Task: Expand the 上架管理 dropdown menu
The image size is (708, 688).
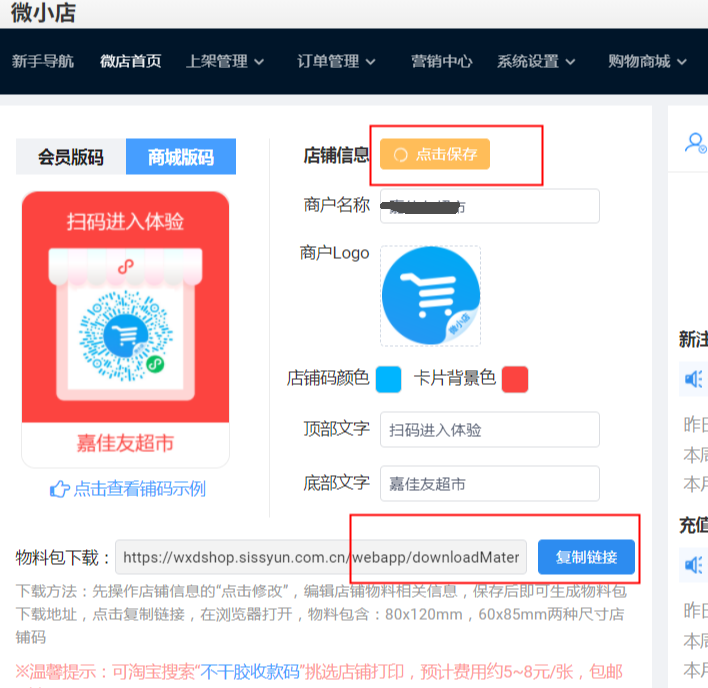Action: [225, 61]
